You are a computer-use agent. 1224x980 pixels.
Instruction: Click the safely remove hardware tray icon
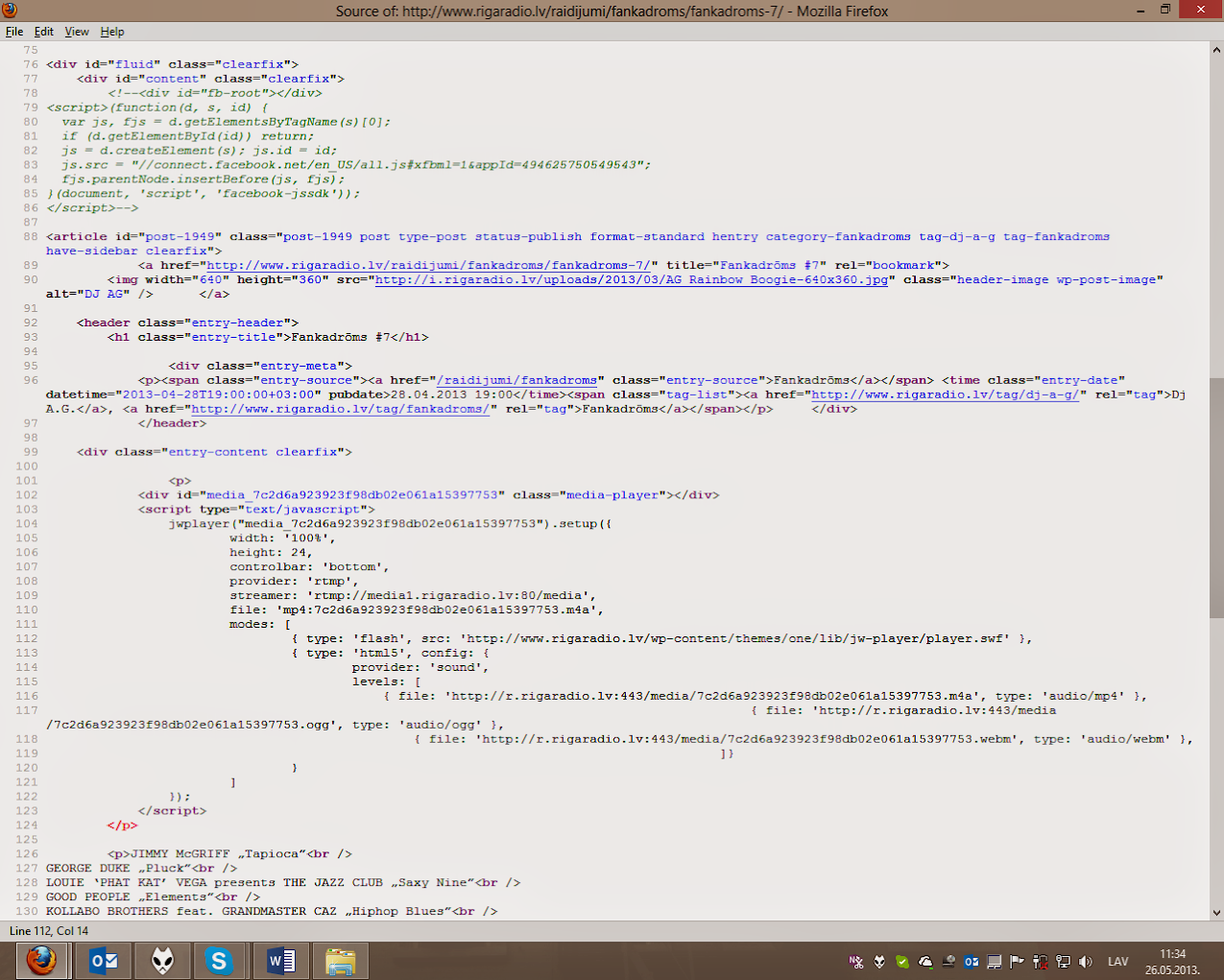click(948, 962)
